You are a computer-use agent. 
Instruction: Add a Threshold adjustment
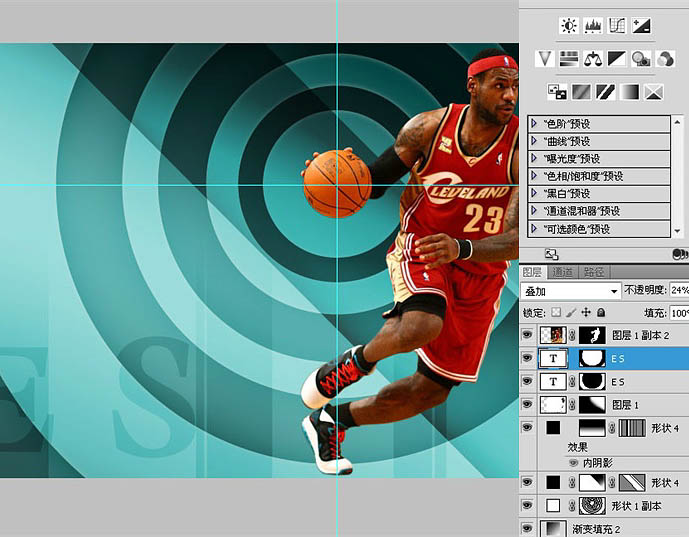tap(605, 92)
